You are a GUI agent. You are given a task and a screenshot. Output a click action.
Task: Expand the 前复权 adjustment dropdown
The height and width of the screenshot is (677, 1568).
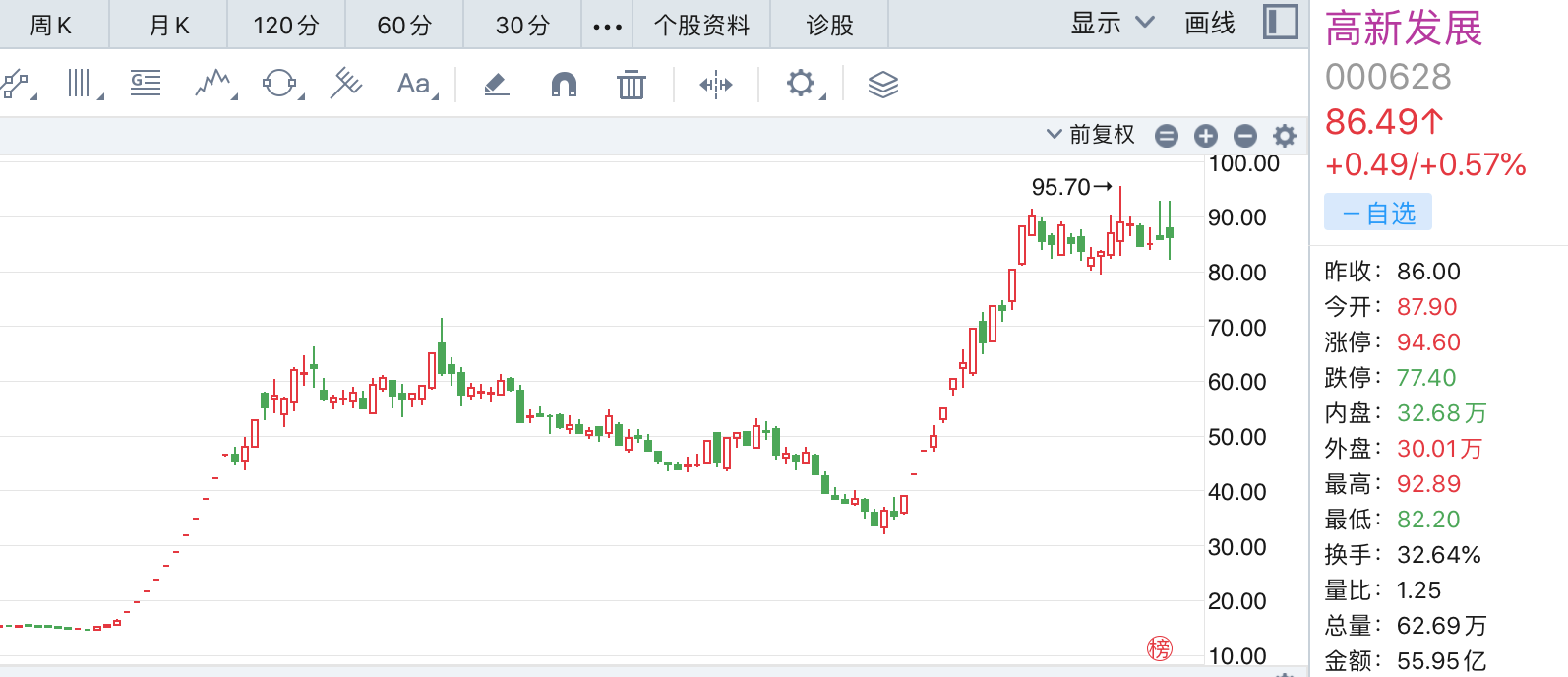click(1091, 134)
